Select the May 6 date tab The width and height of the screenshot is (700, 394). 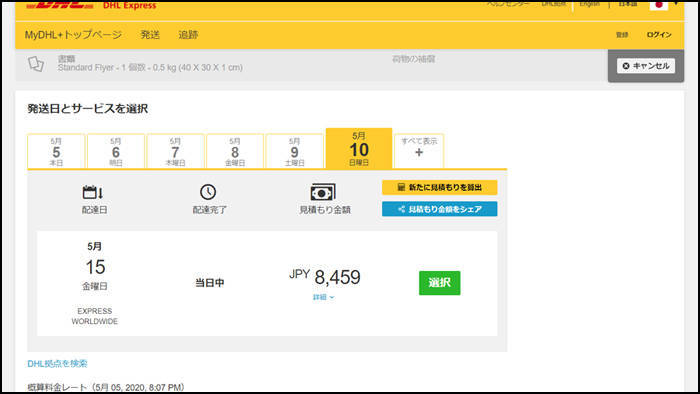[x=116, y=151]
